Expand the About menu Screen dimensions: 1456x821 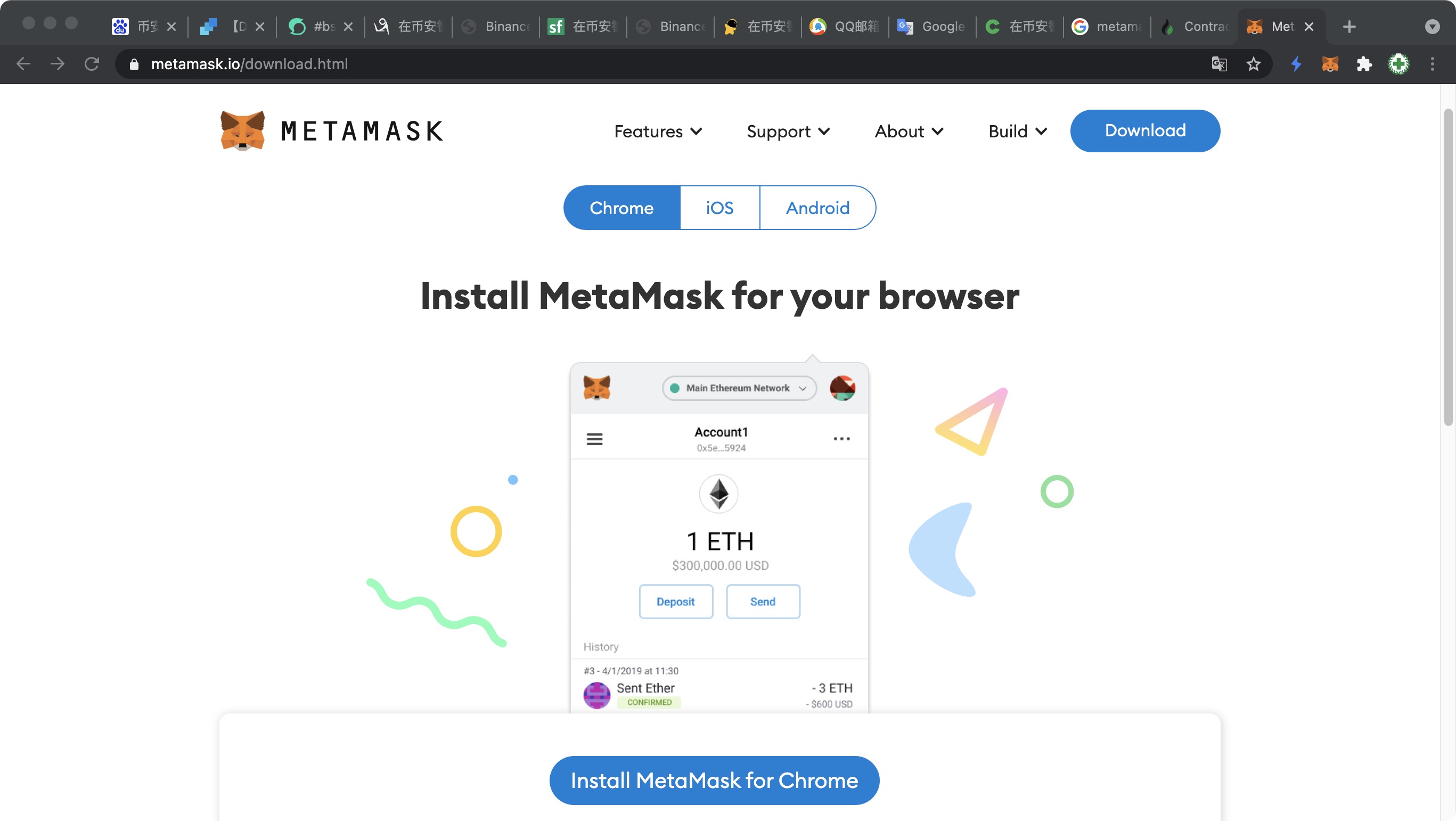[x=909, y=131]
